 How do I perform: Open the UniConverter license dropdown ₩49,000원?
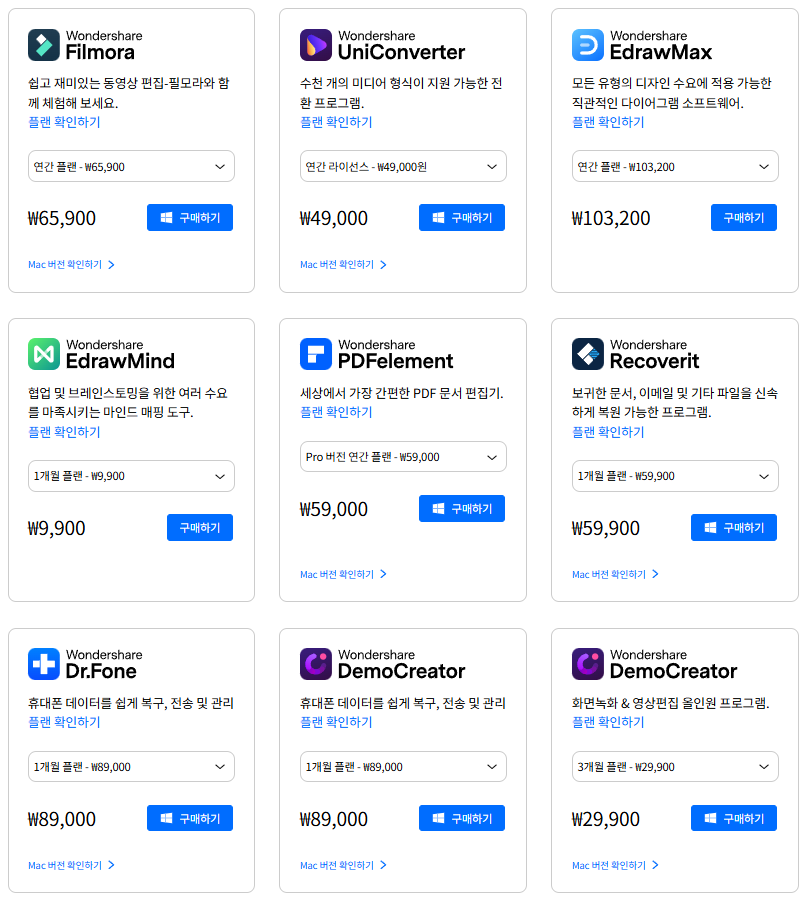pos(403,166)
